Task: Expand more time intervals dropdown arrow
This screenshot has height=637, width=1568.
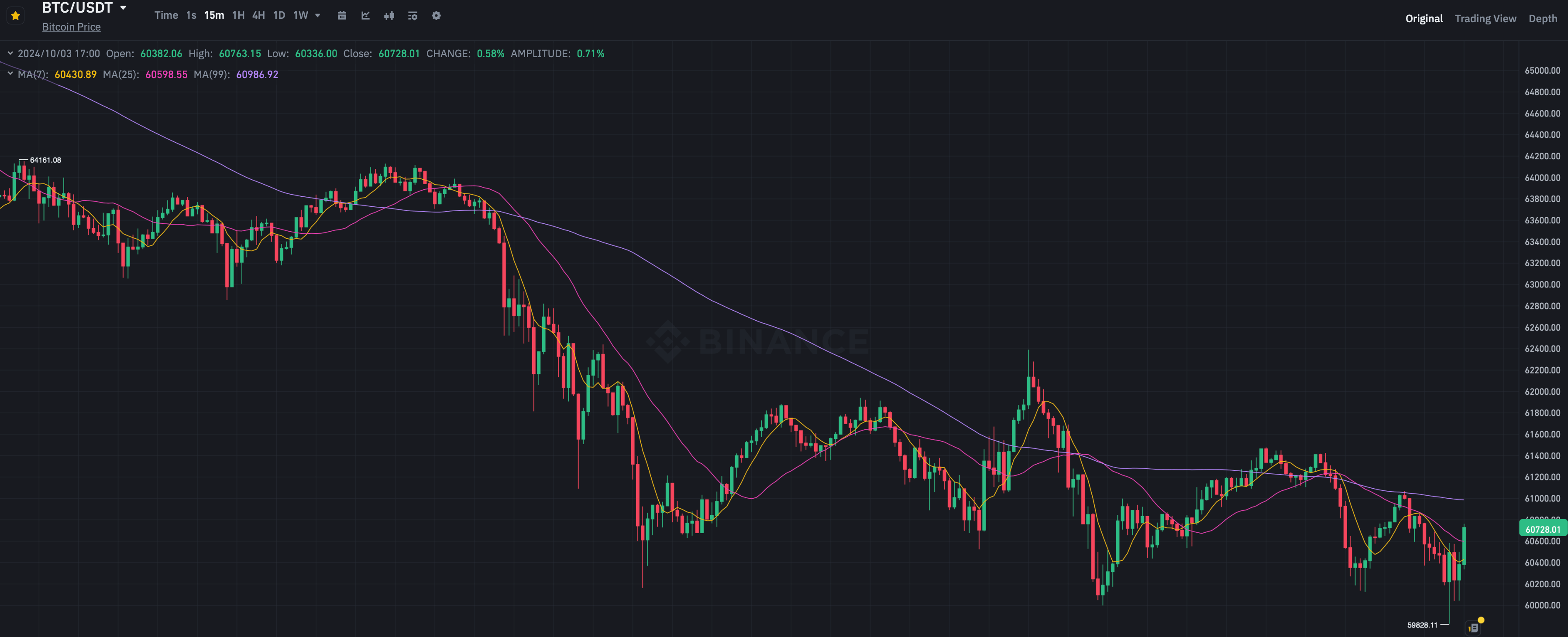Action: pos(318,16)
